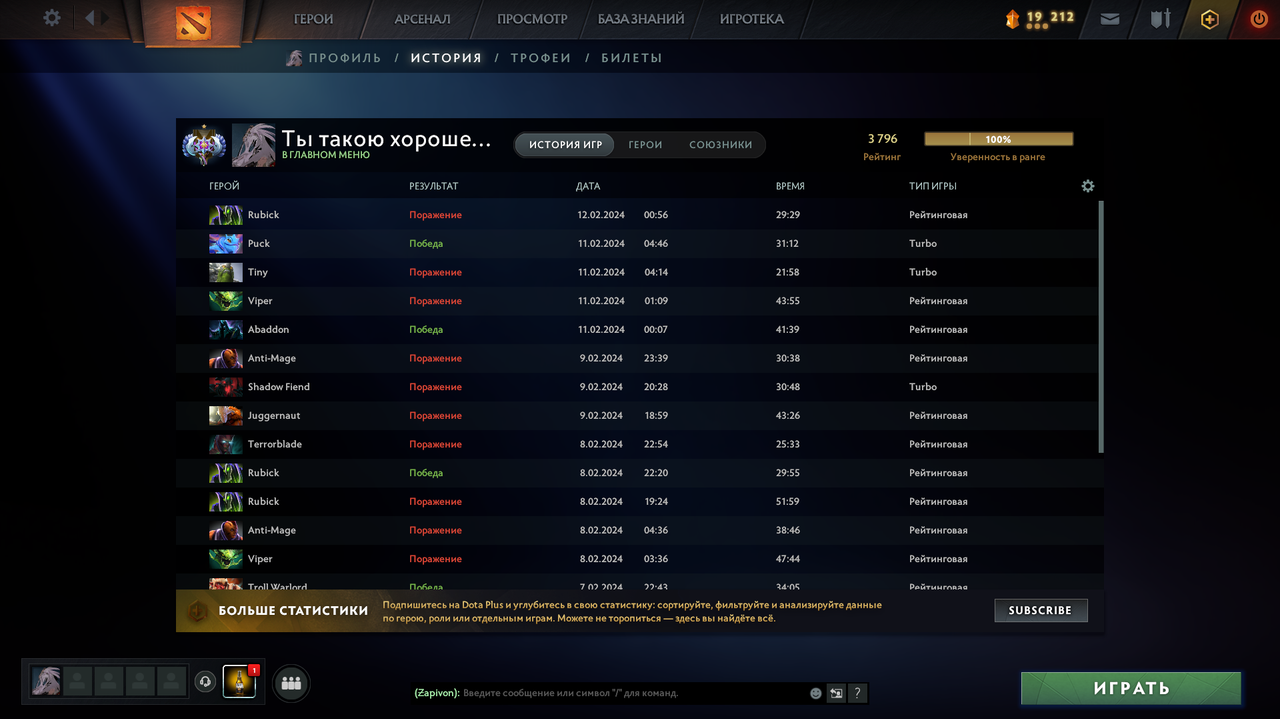Click the ИГРАТЬ play button
The image size is (1280, 719).
point(1131,688)
